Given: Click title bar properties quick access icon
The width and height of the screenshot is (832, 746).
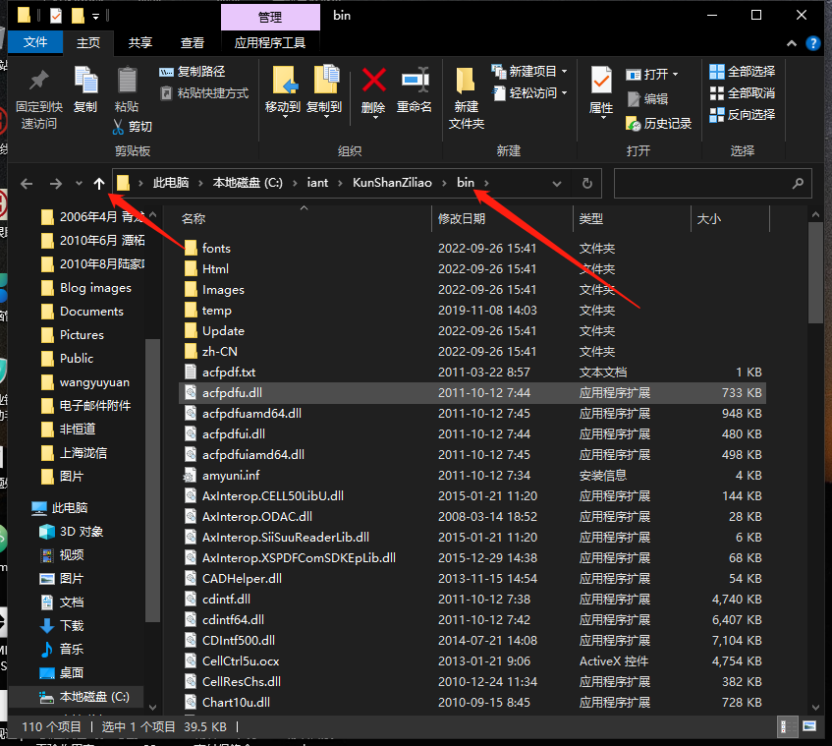Looking at the screenshot, I should click(56, 16).
